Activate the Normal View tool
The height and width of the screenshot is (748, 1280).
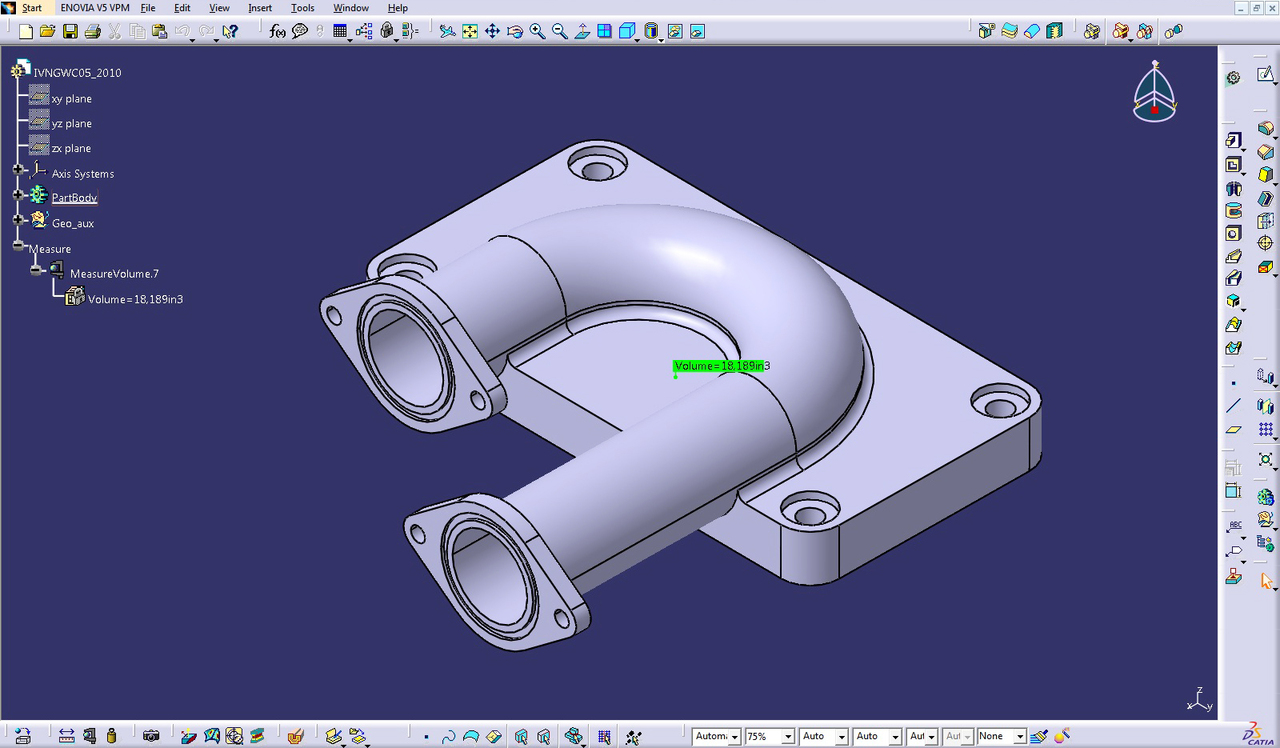pos(582,32)
